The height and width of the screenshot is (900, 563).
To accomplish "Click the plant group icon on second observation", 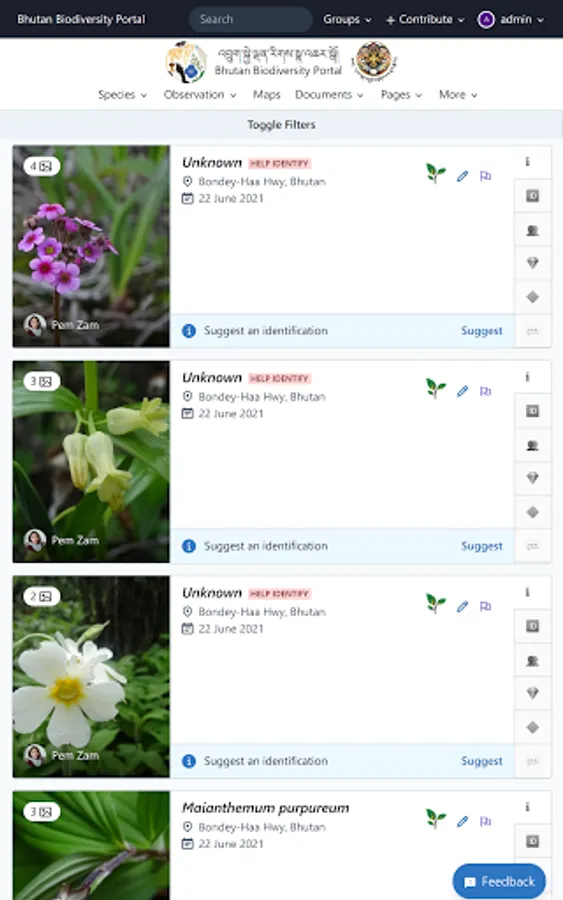I will [436, 388].
